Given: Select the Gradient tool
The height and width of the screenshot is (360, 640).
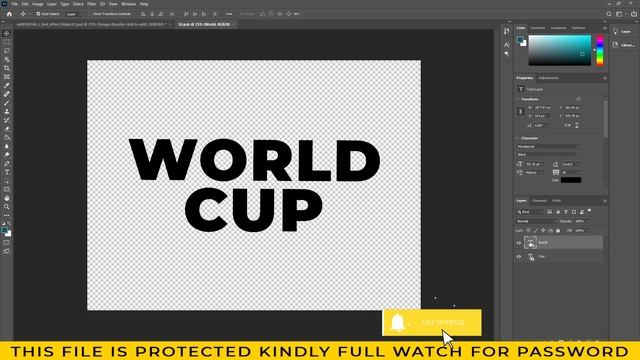Looking at the screenshot, I should tap(7, 137).
